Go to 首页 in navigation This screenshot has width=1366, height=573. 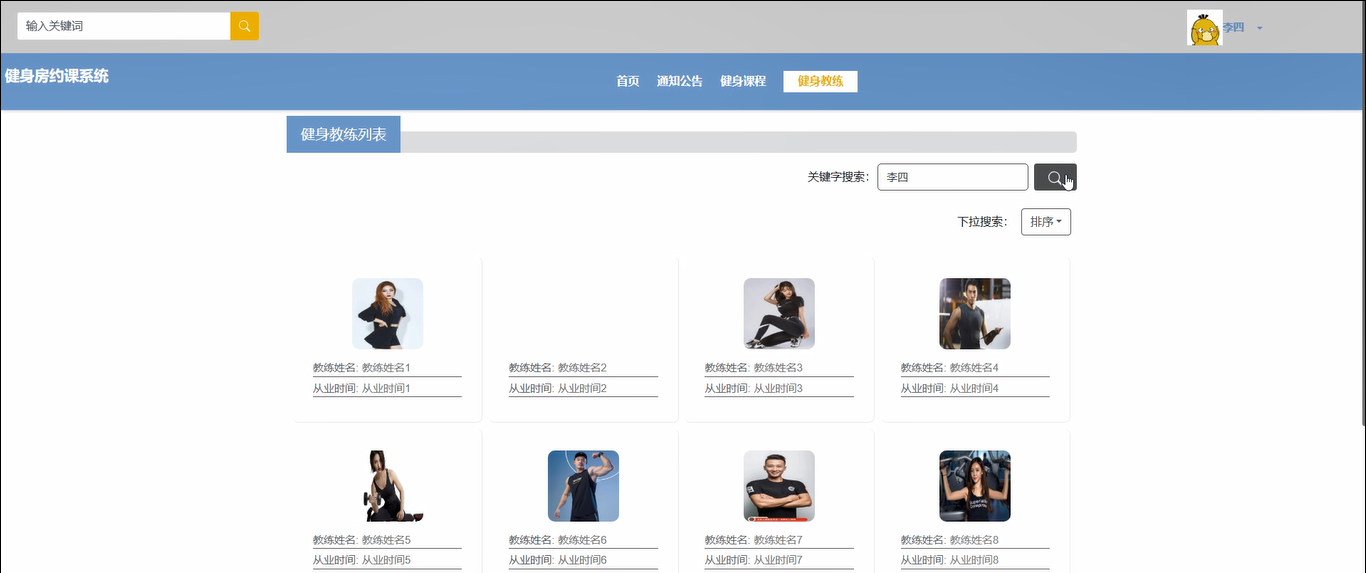(628, 81)
